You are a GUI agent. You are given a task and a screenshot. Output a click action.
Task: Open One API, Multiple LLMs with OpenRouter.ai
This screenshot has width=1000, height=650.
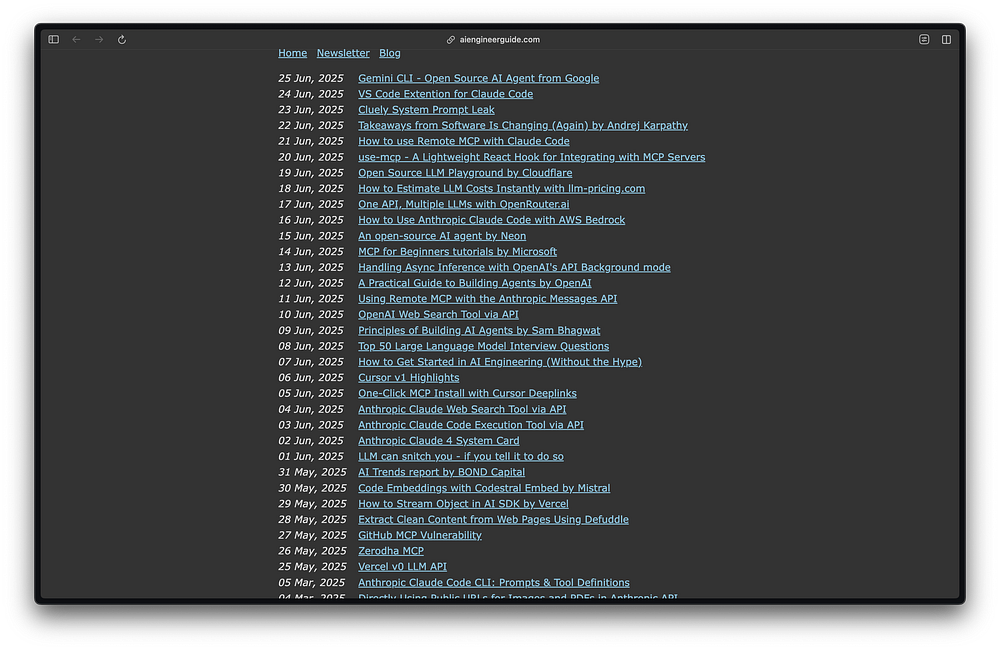tap(464, 204)
